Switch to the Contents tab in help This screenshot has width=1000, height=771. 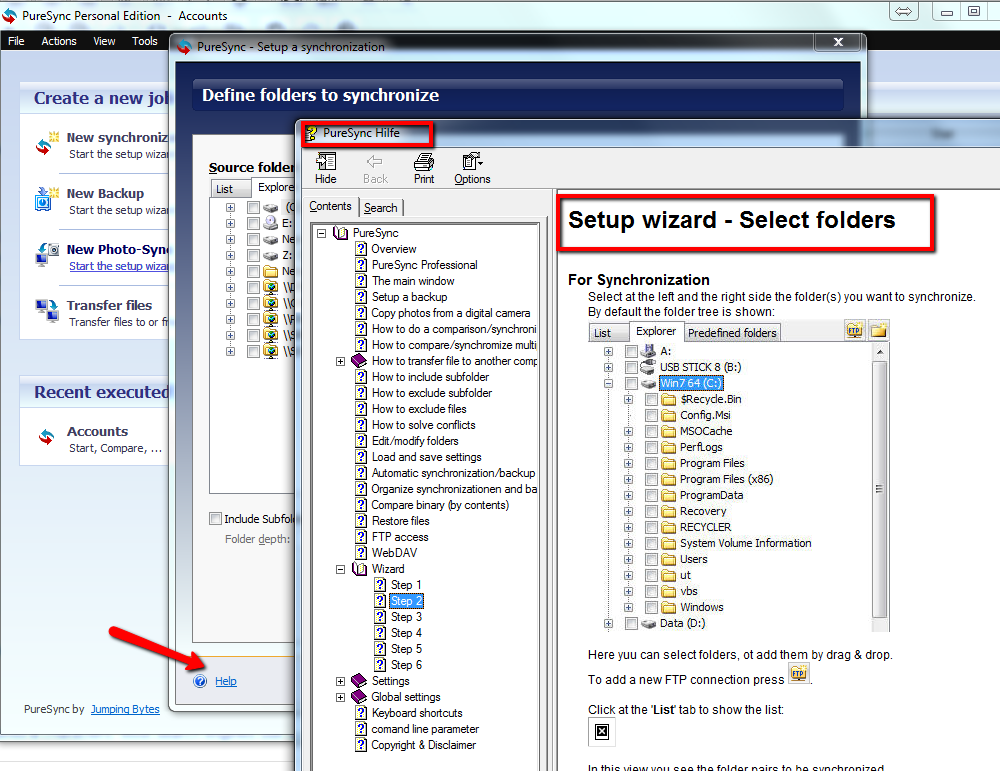tap(330, 206)
